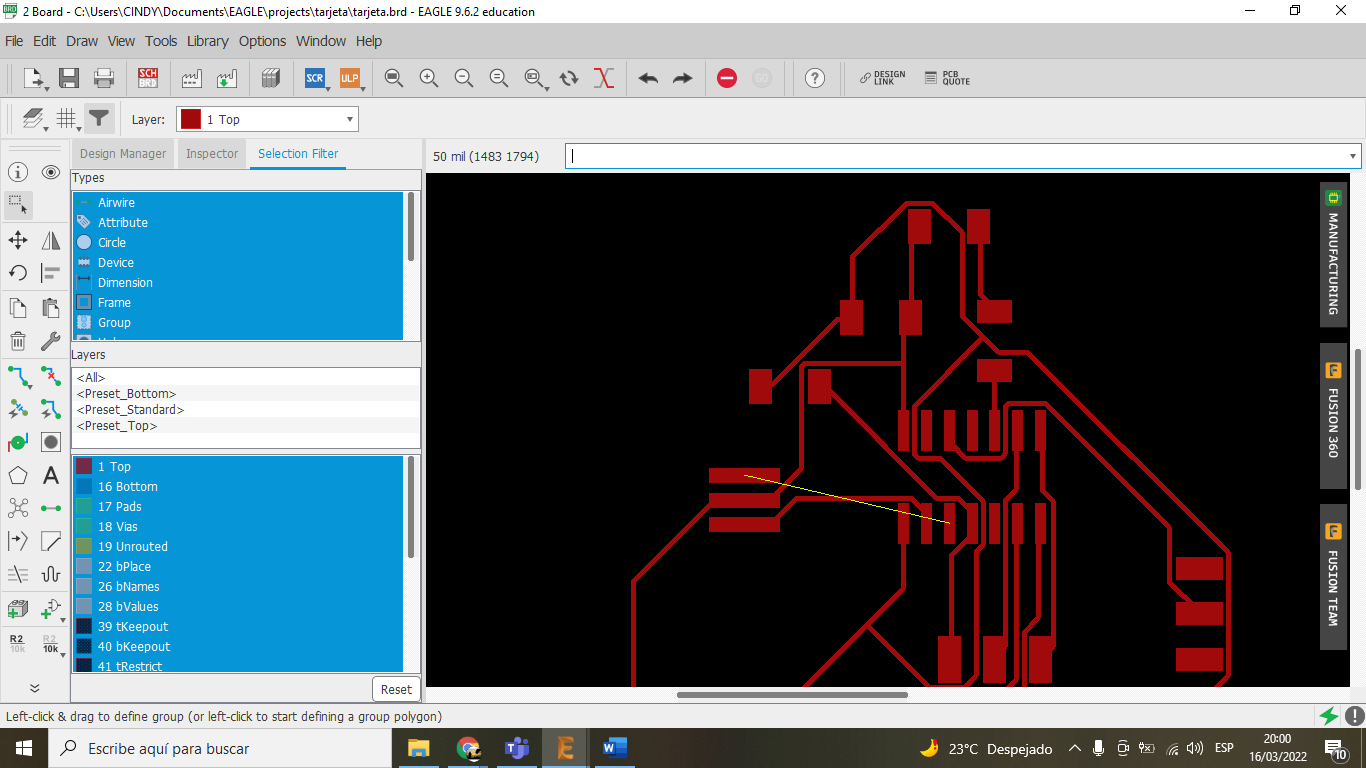Click the canvas horizontal scrollbar

point(792,695)
